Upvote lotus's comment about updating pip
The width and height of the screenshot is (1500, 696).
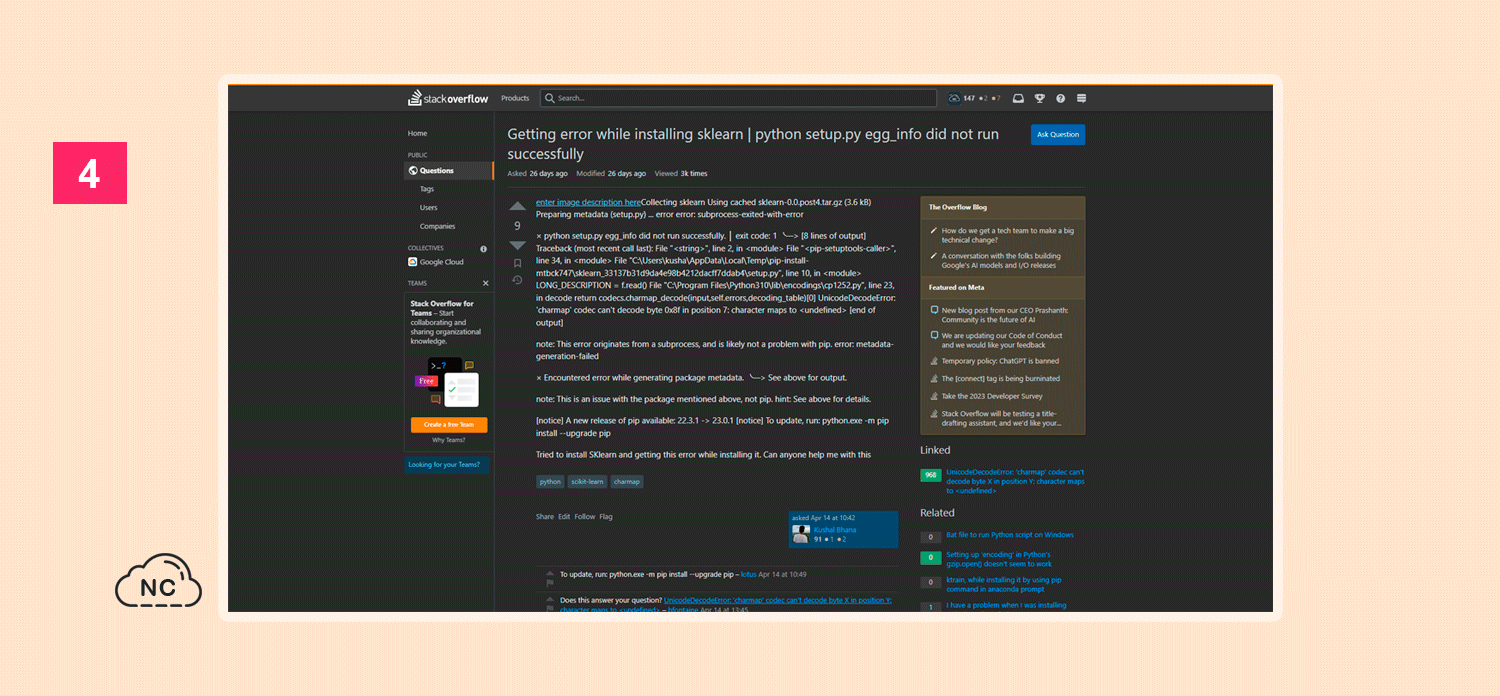tap(550, 572)
